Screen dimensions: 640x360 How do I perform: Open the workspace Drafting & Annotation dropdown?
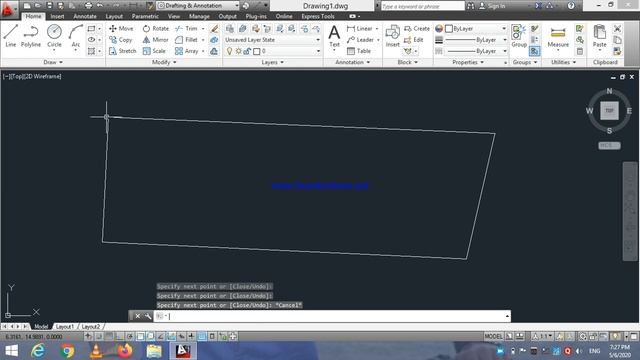(198, 6)
